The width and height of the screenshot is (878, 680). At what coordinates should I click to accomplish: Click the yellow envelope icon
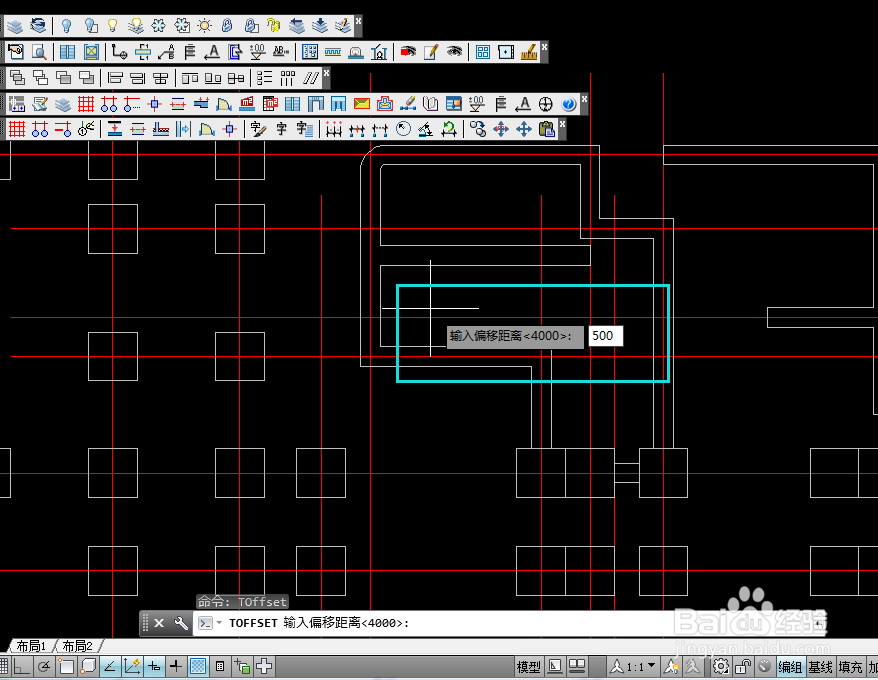tap(362, 104)
